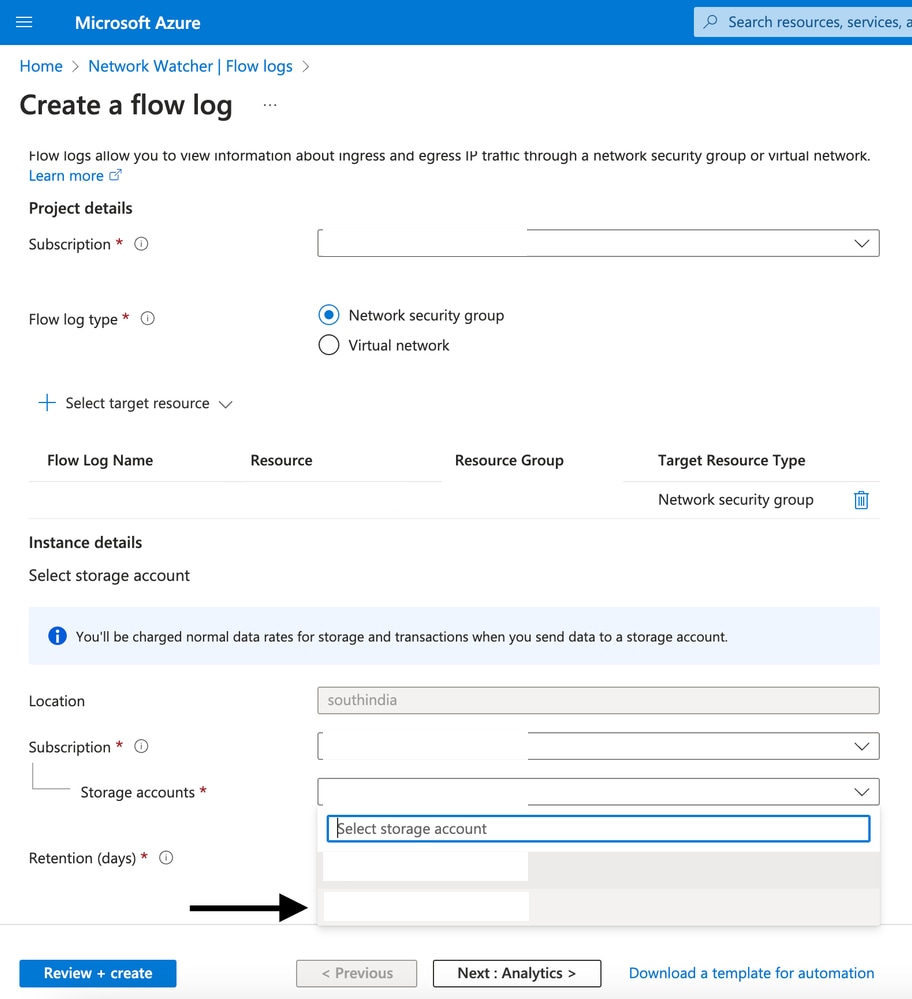The image size is (912, 999).
Task: Open the ellipsis menu beside Create a flow log
Action: [x=270, y=105]
